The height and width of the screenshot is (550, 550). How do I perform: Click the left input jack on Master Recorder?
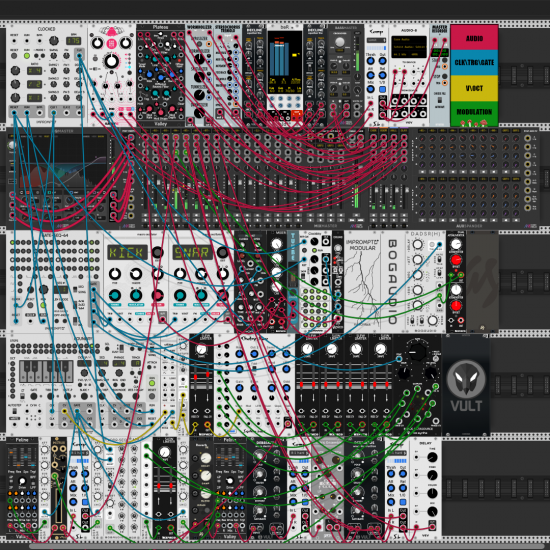click(x=435, y=40)
